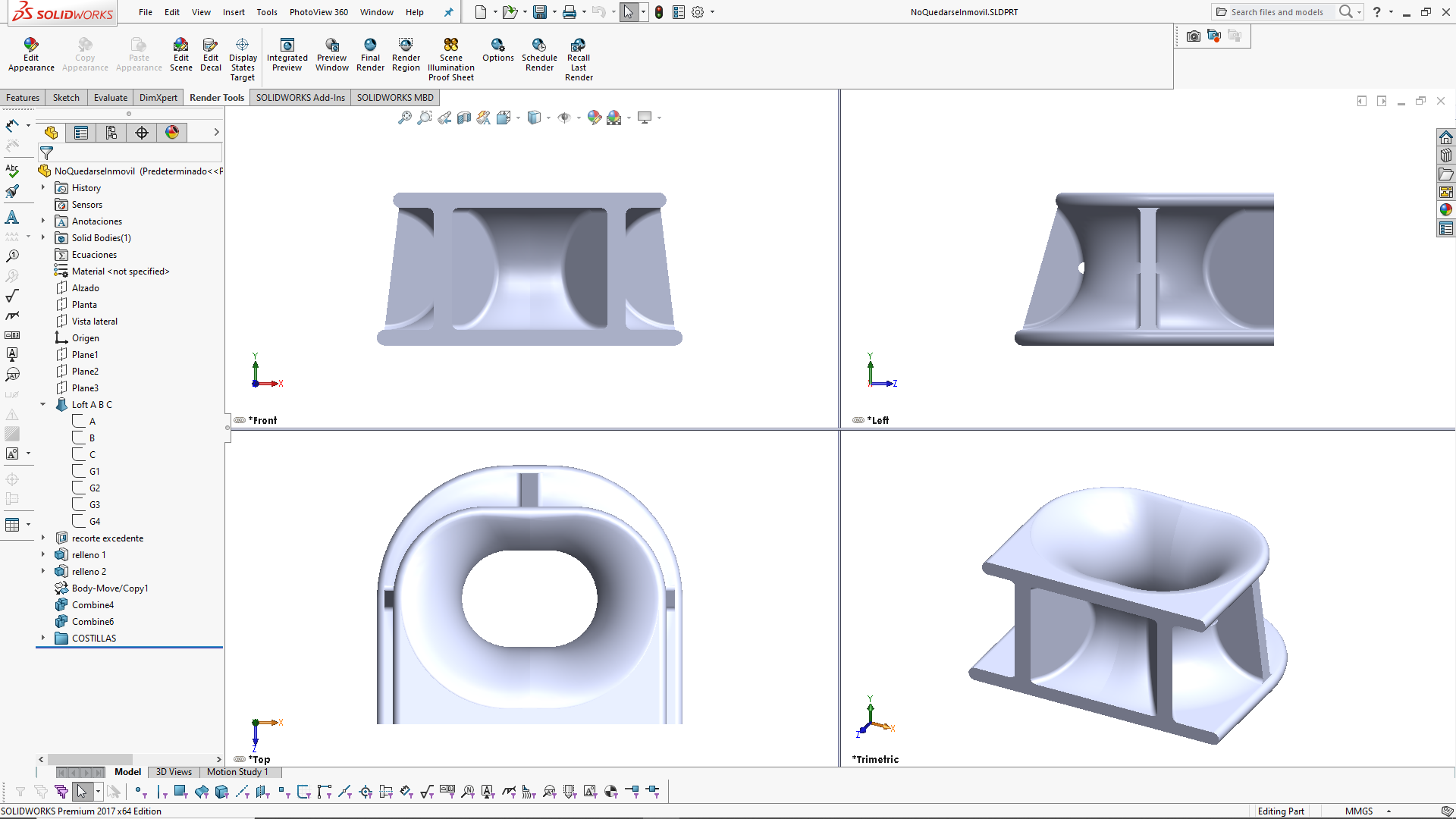1456x819 pixels.
Task: Open the Render Region tool
Action: point(406,53)
